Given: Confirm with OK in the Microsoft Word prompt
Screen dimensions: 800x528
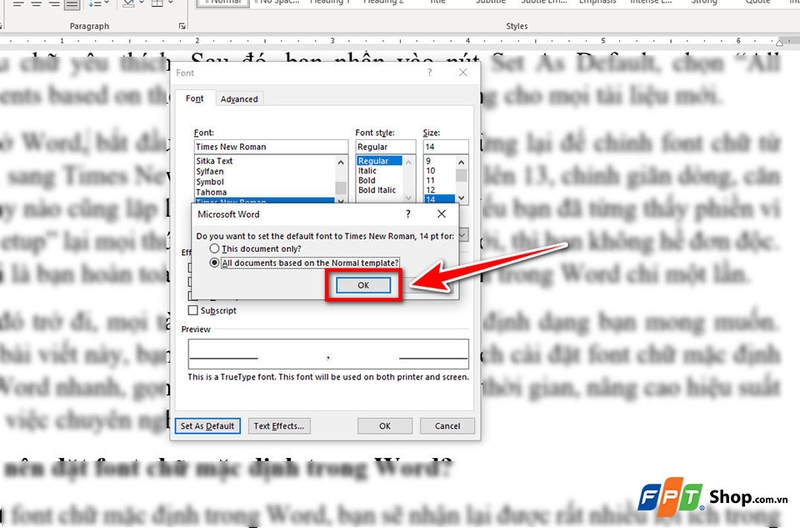Looking at the screenshot, I should (x=363, y=285).
